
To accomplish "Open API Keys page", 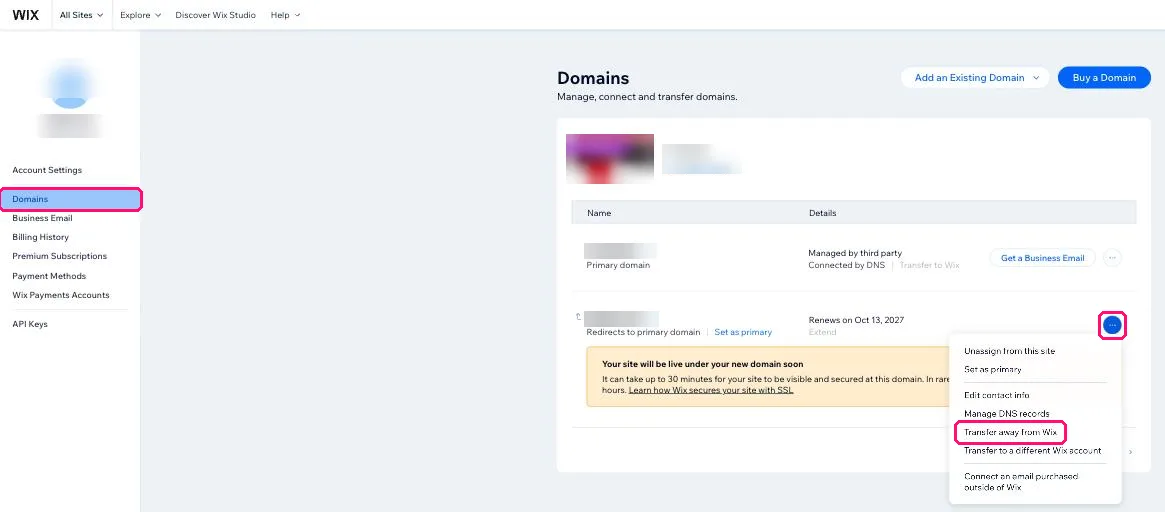I will tap(30, 324).
